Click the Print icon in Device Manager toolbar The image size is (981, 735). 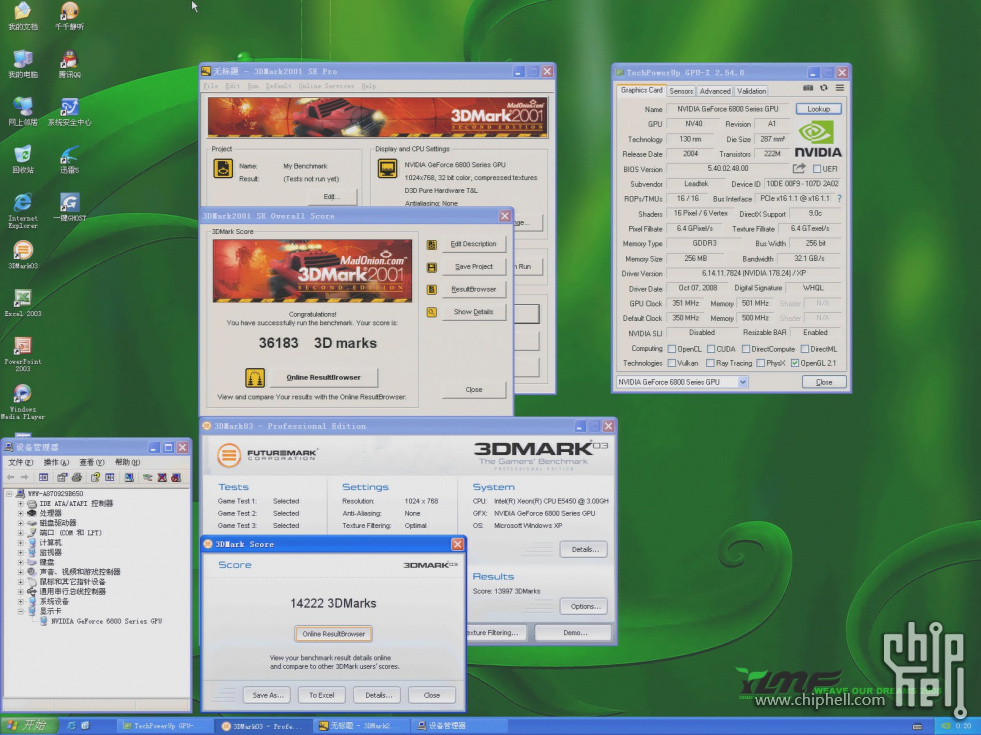(76, 477)
